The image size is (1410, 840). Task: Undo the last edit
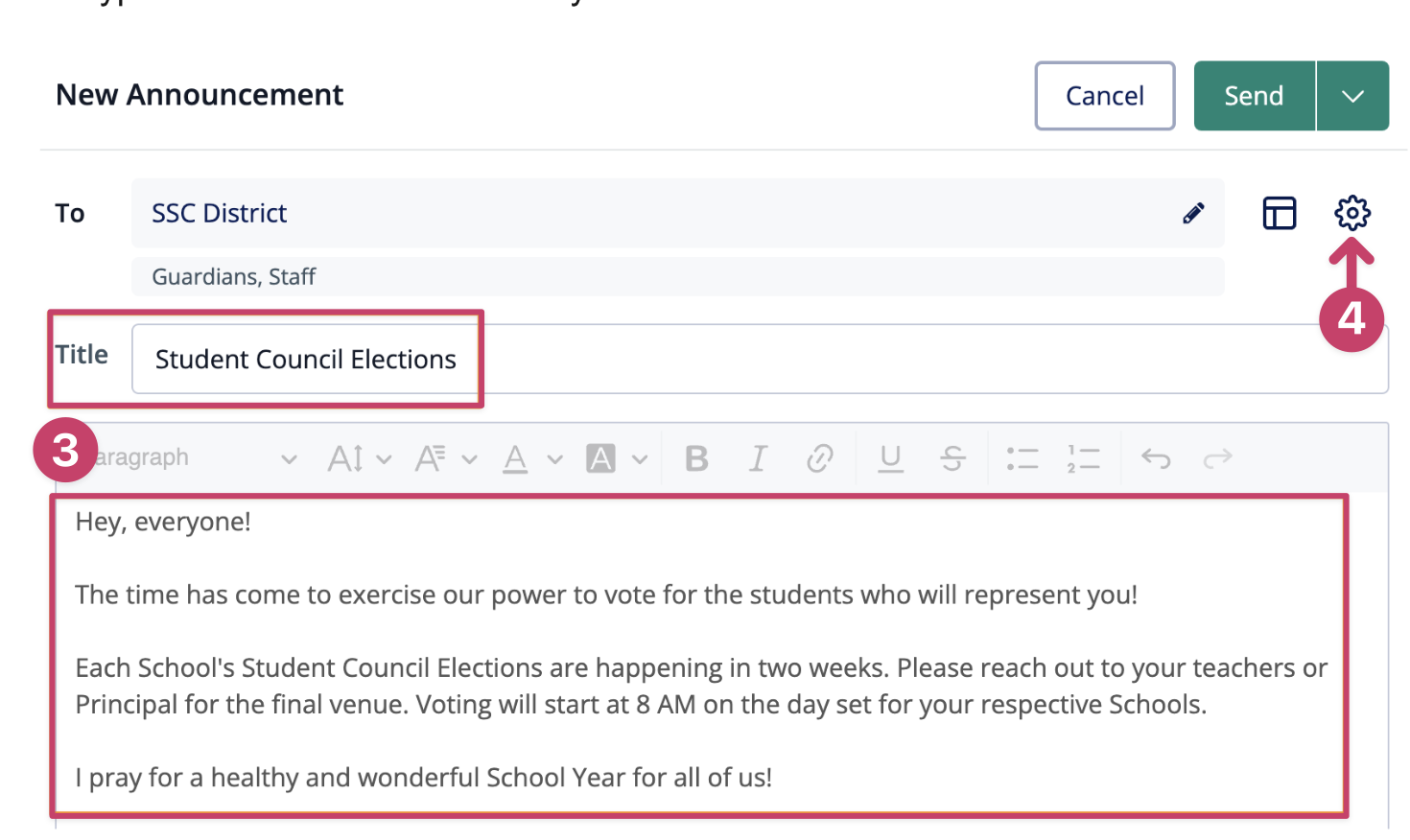click(1156, 458)
